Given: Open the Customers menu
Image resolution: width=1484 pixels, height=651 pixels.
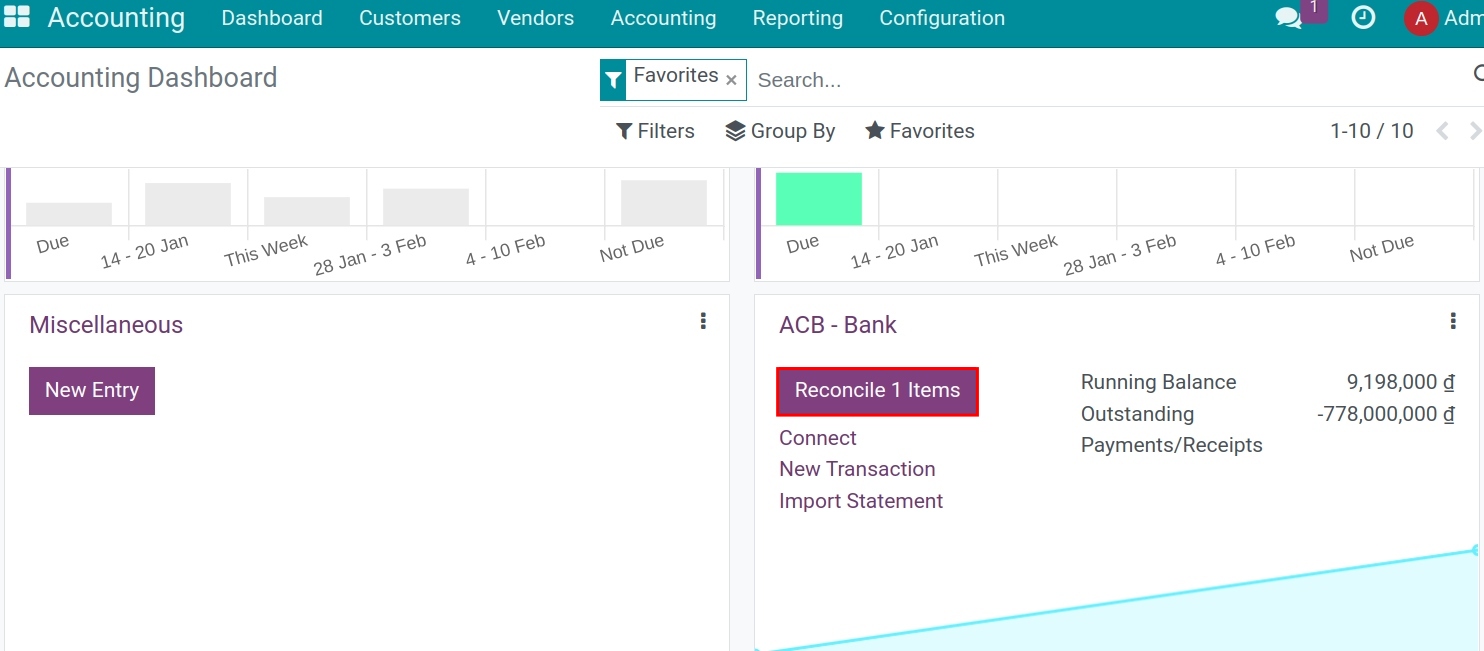Looking at the screenshot, I should pyautogui.click(x=410, y=18).
